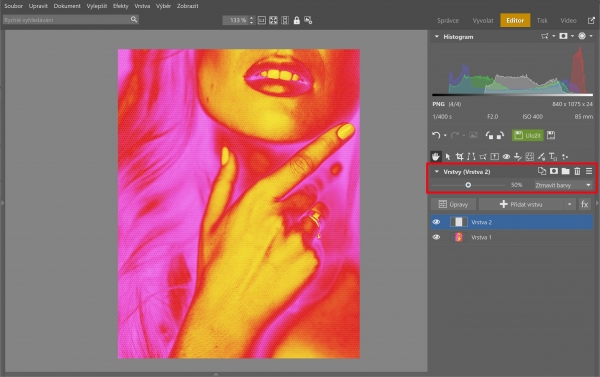The height and width of the screenshot is (377, 600).
Task: Switch to the Vyvolat tab
Action: 483,21
